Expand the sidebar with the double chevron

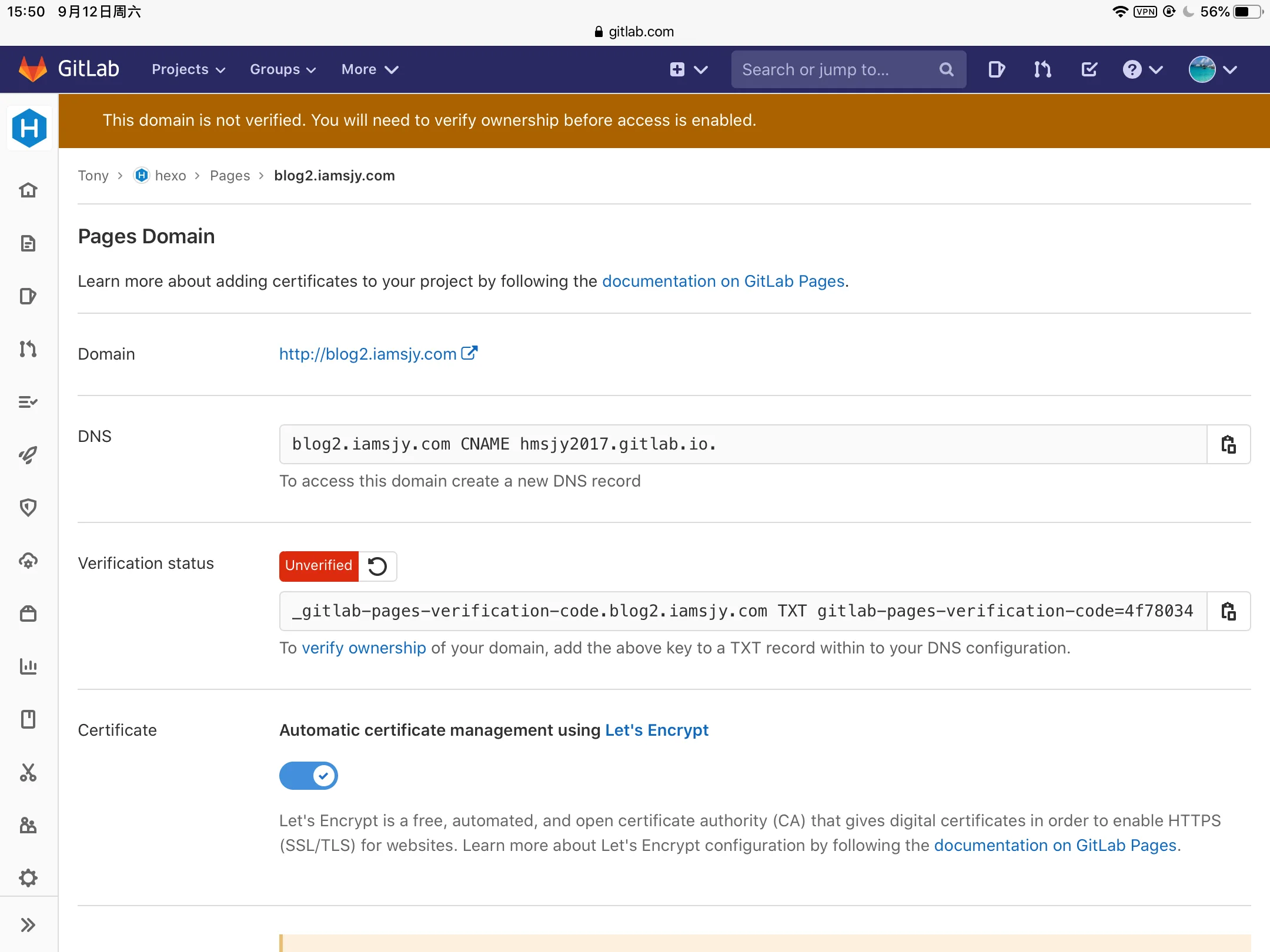pyautogui.click(x=28, y=925)
